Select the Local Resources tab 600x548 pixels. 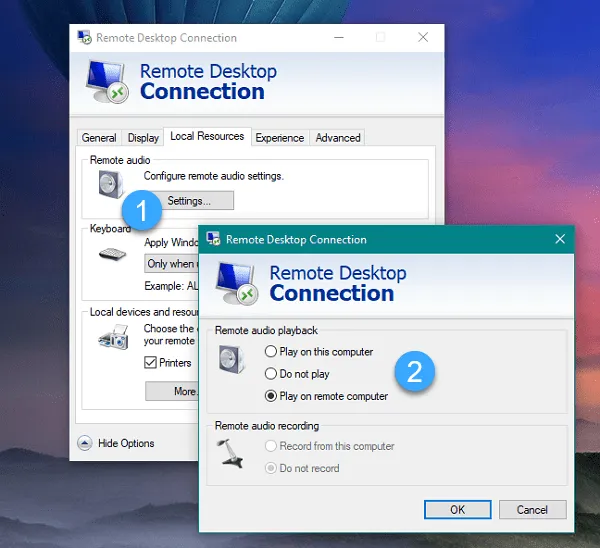tap(207, 136)
